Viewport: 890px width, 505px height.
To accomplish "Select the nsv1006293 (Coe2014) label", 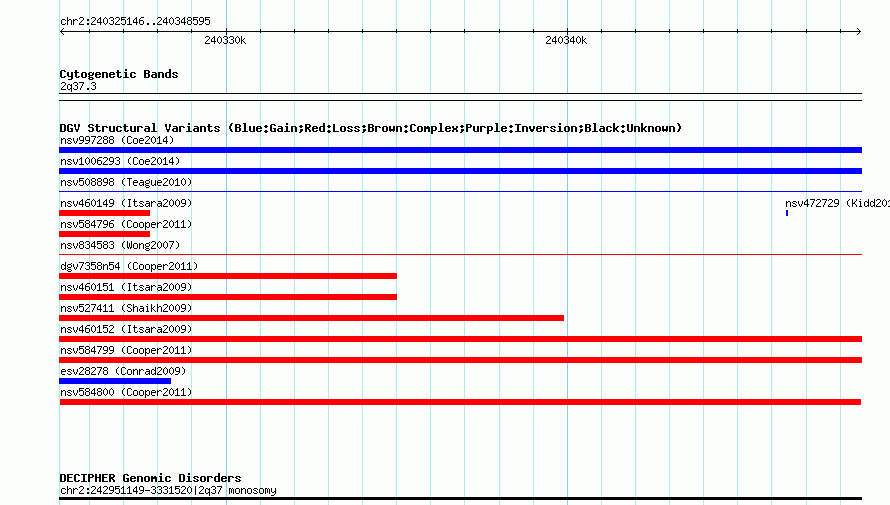I will 120,161.
